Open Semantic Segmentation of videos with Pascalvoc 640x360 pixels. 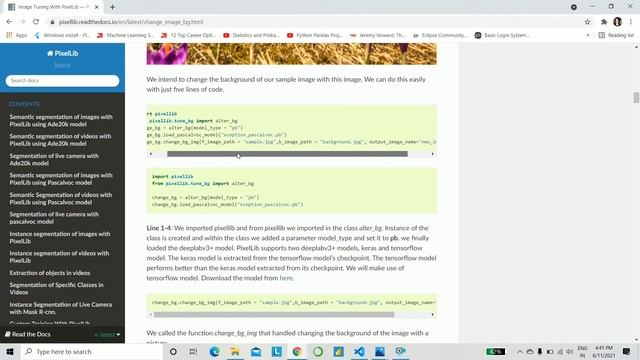pos(60,198)
